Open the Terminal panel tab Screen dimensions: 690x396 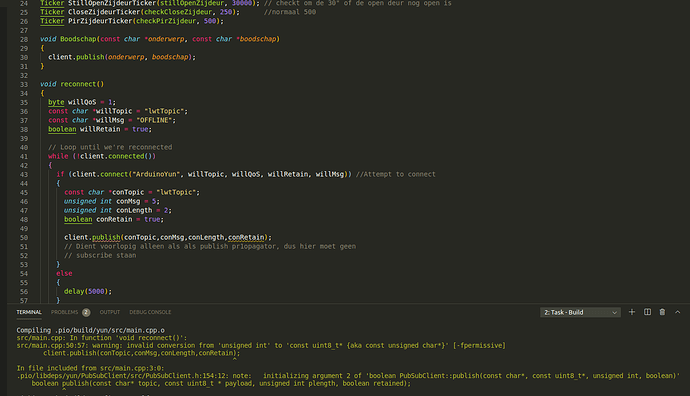click(29, 312)
